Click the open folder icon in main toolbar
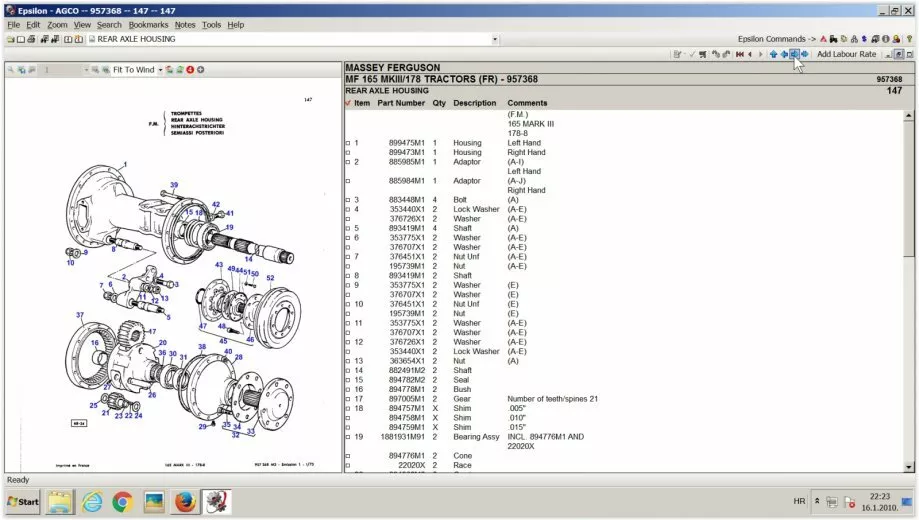The image size is (919, 520). [x=11, y=39]
